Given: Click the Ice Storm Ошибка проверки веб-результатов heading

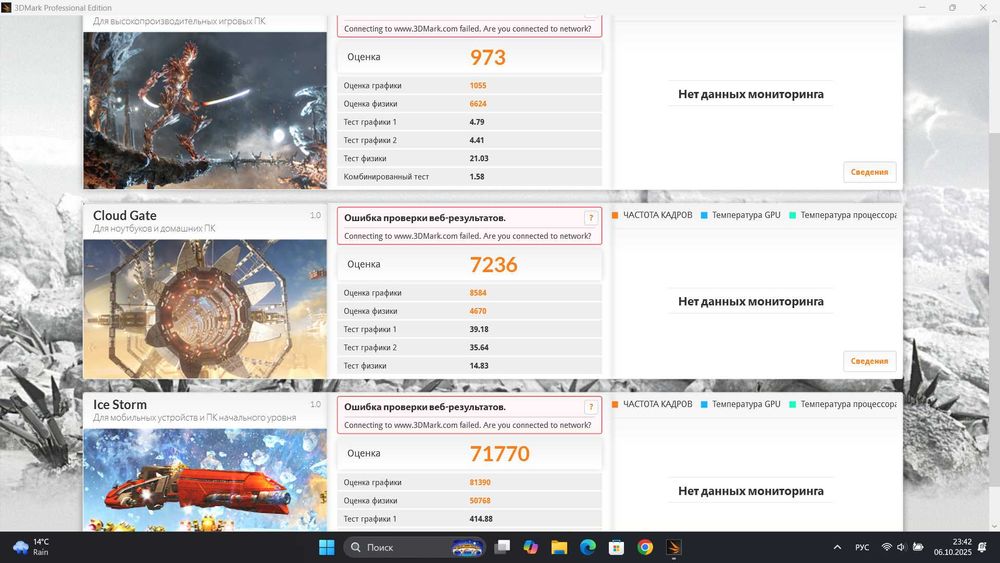Looking at the screenshot, I should tap(425, 407).
